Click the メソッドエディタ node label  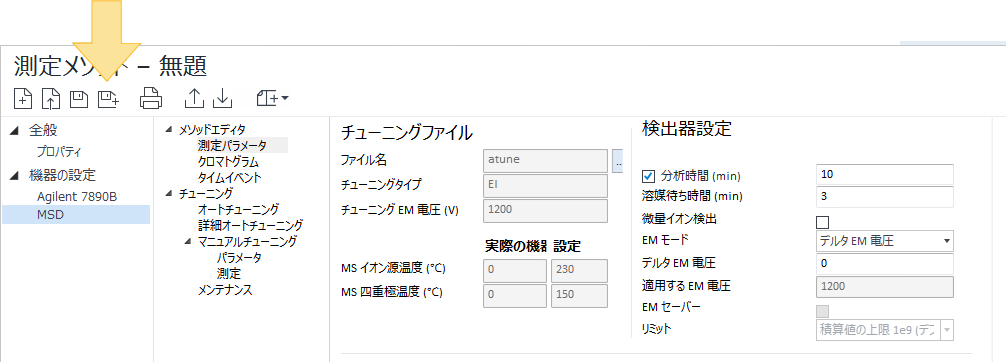point(212,130)
